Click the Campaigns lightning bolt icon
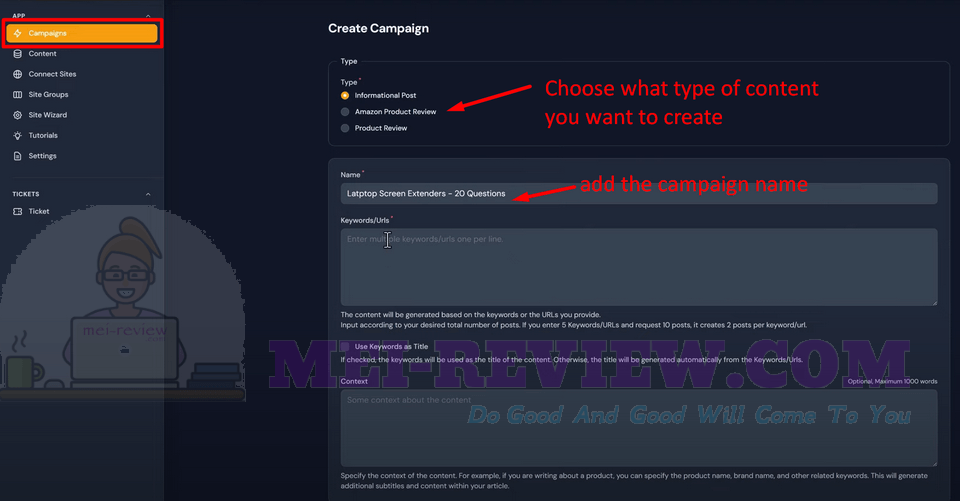 click(18, 33)
